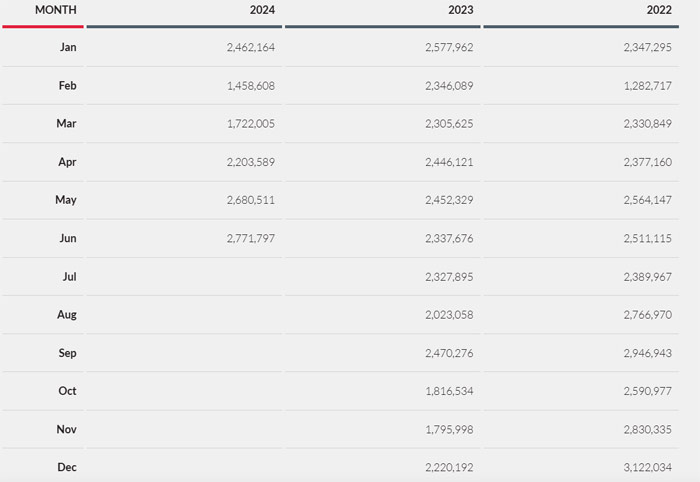Click January 2023 value 2,577,962
Screen dimensions: 700x482
coord(441,47)
